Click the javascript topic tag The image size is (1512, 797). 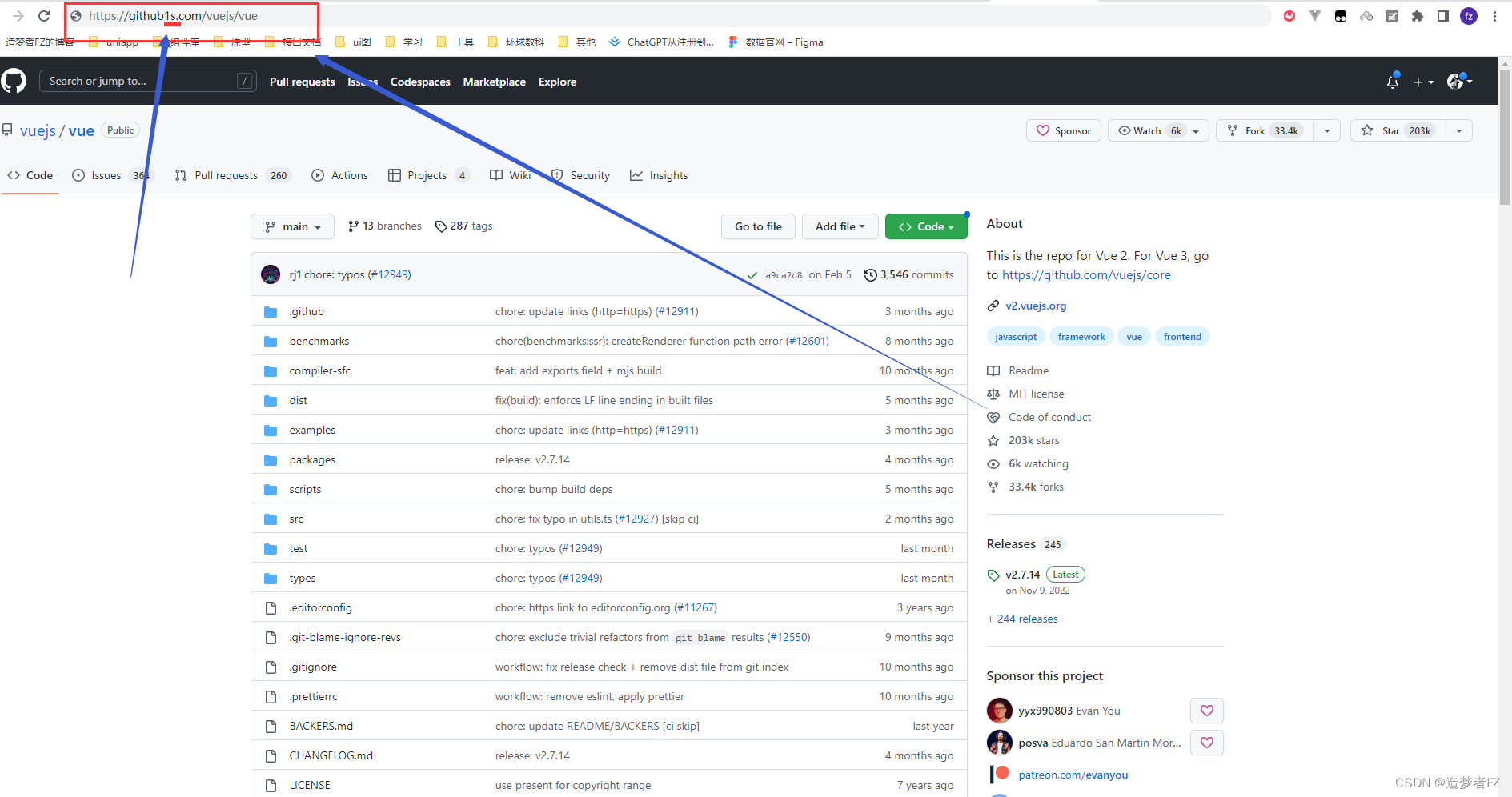click(1016, 337)
